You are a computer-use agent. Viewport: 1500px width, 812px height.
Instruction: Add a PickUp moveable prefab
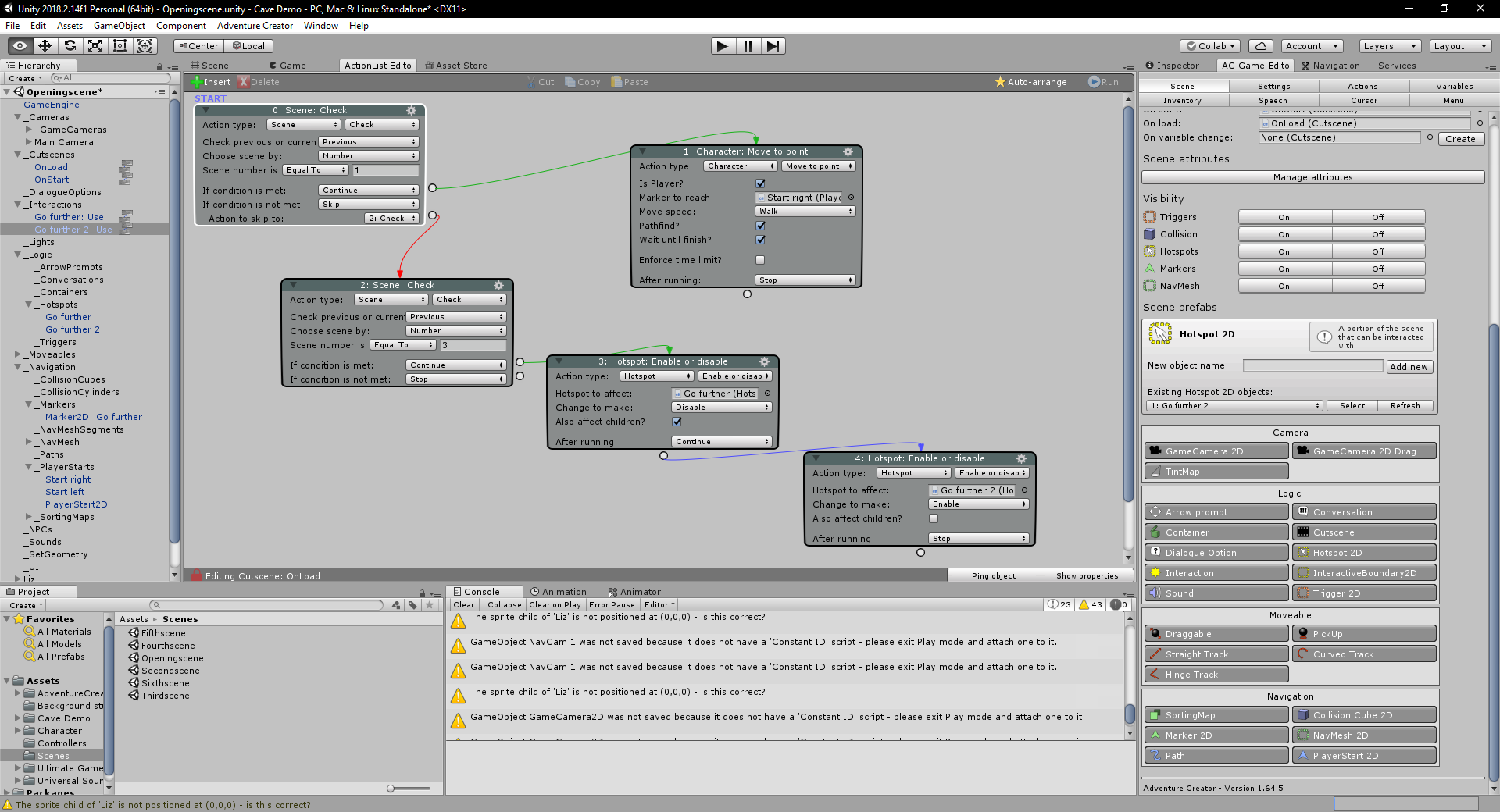pyautogui.click(x=1364, y=634)
